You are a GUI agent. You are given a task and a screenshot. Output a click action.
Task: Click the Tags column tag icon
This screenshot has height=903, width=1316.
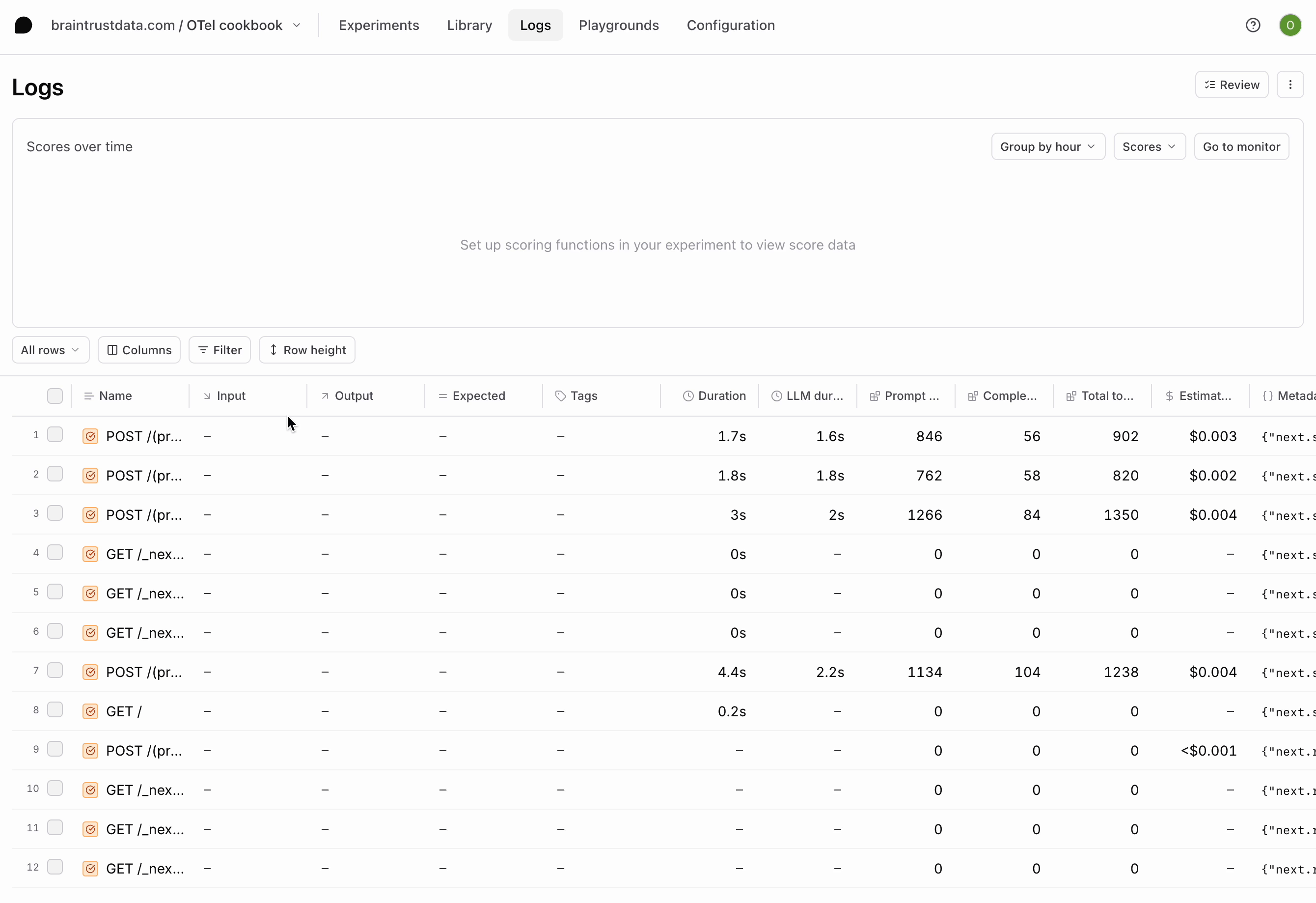(x=561, y=396)
